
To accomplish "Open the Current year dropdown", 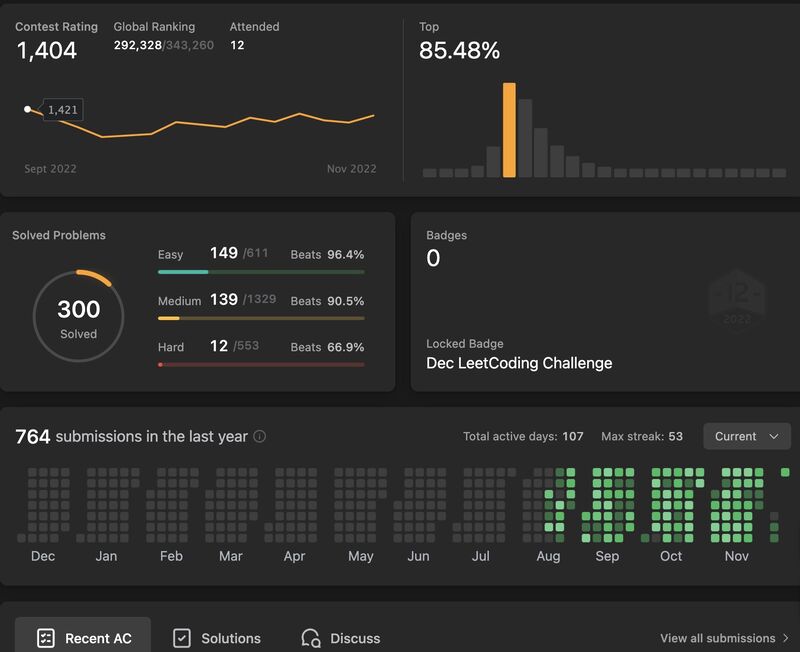I will 746,437.
